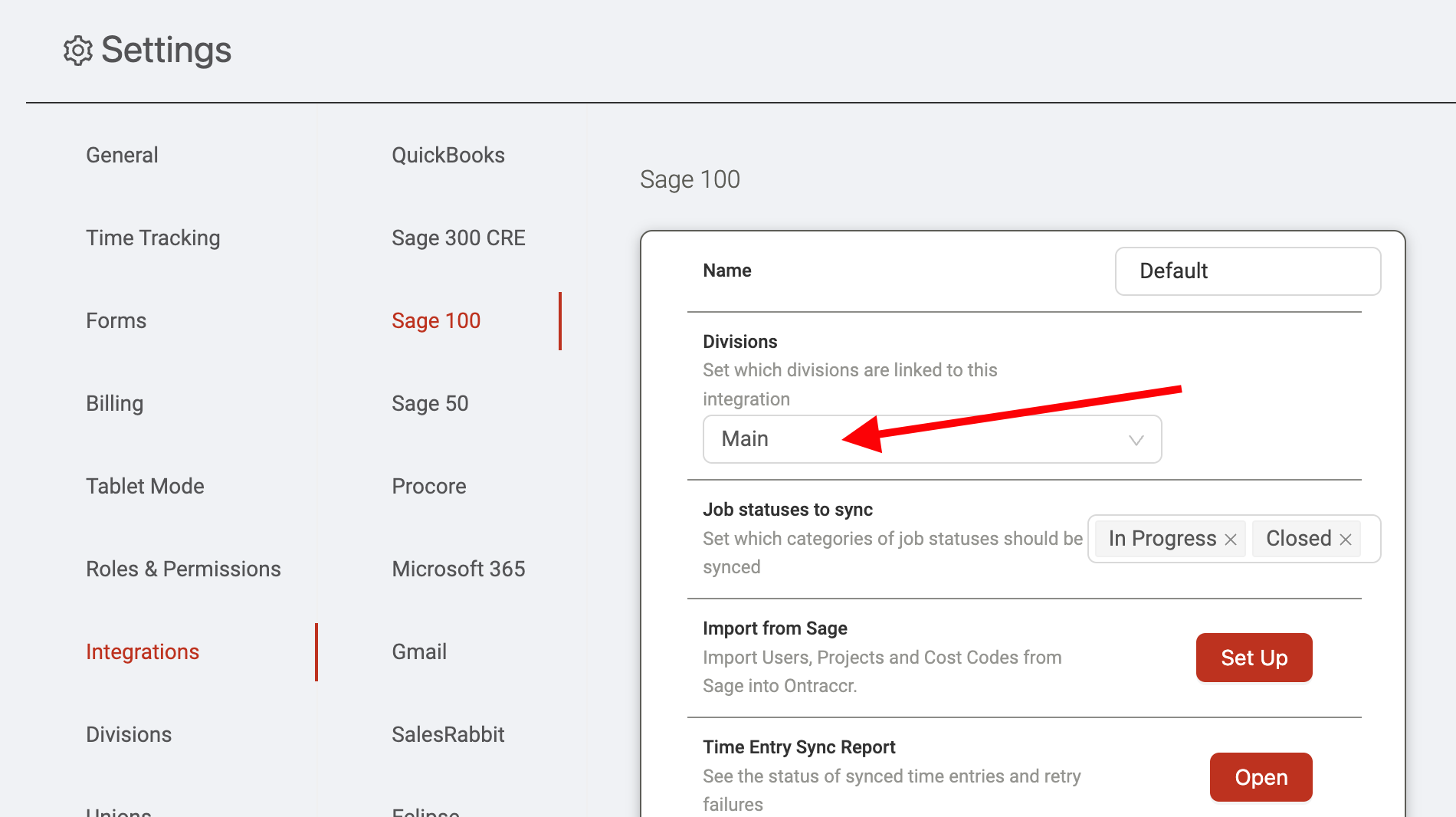Viewport: 1456px width, 817px height.
Task: Edit the Name field with Default
Action: pos(1248,271)
